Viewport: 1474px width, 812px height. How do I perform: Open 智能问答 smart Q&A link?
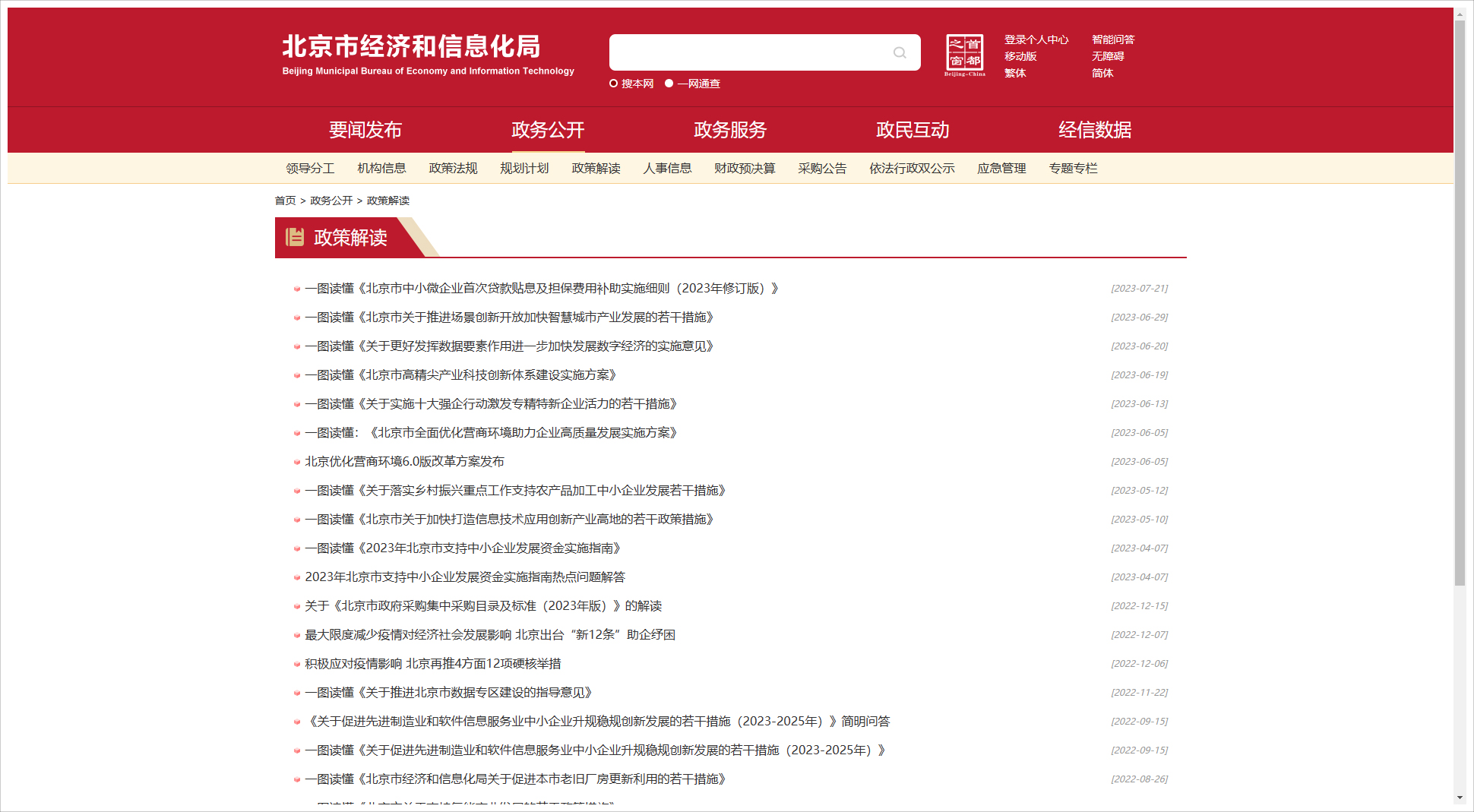click(x=1113, y=39)
